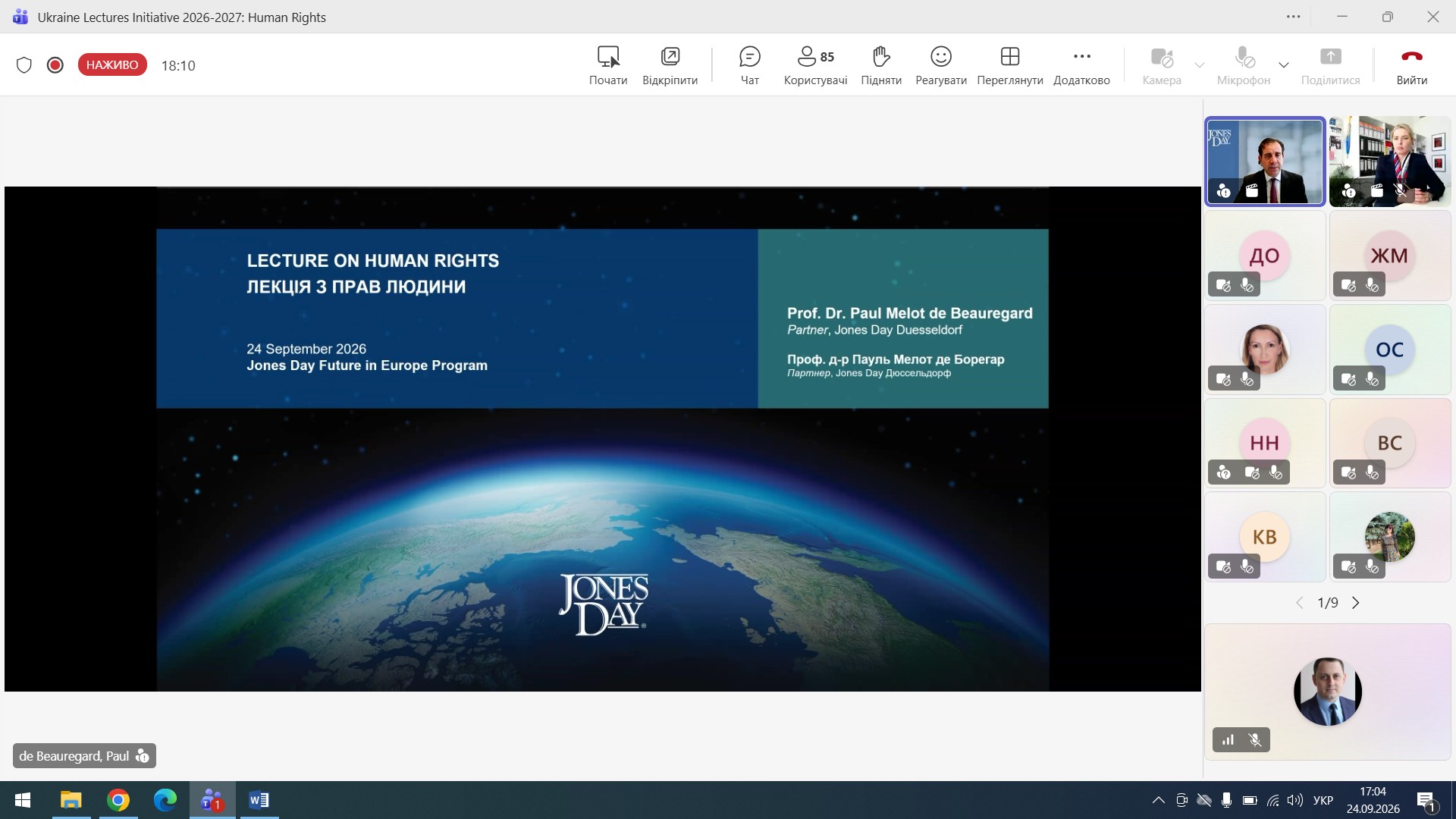Click the shared Lecture on Human Rights slide
Image resolution: width=1456 pixels, height=819 pixels.
click(x=602, y=439)
